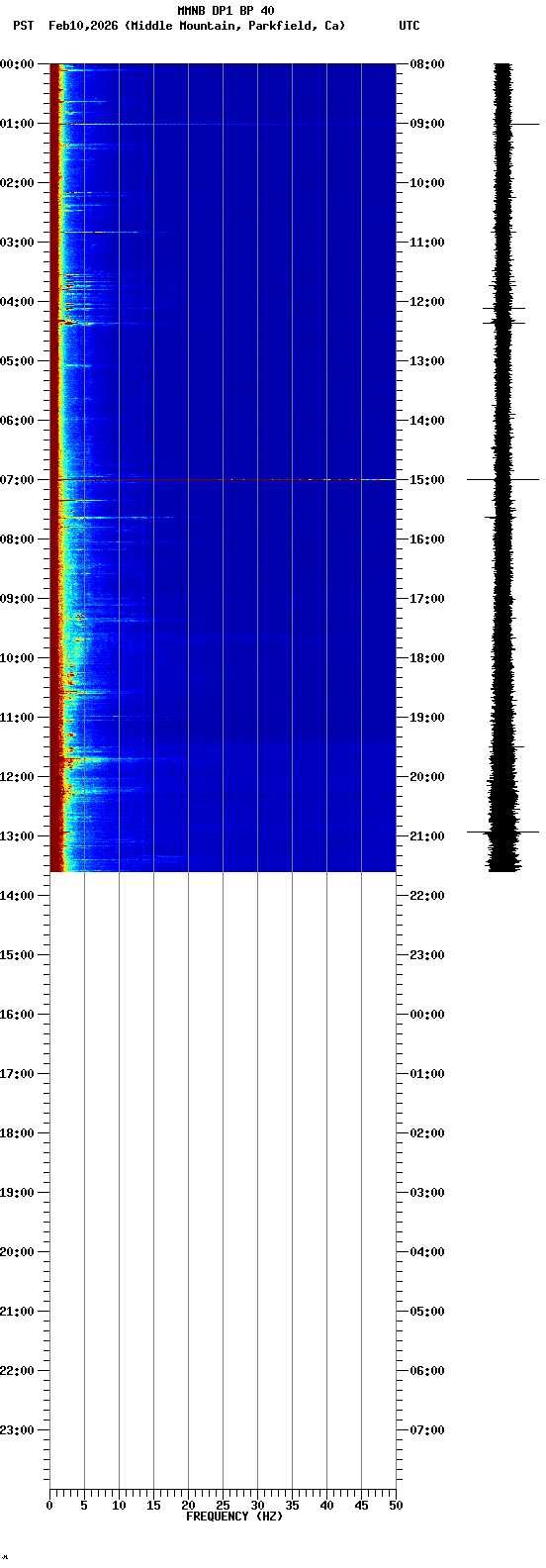
Task: Click the "21:00" label on the UTC axis
Action: pos(427,836)
